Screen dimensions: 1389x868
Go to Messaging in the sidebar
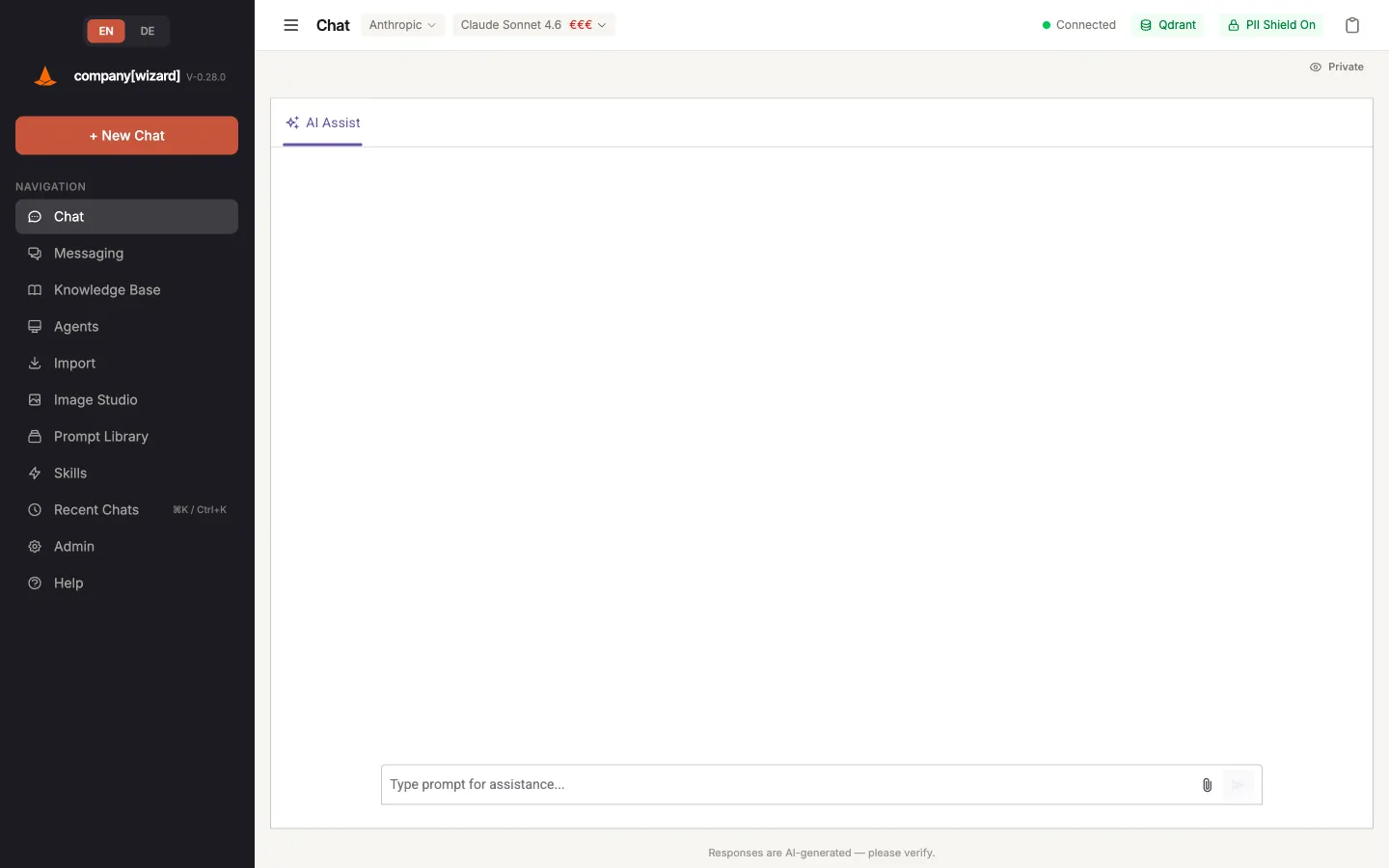pos(126,254)
